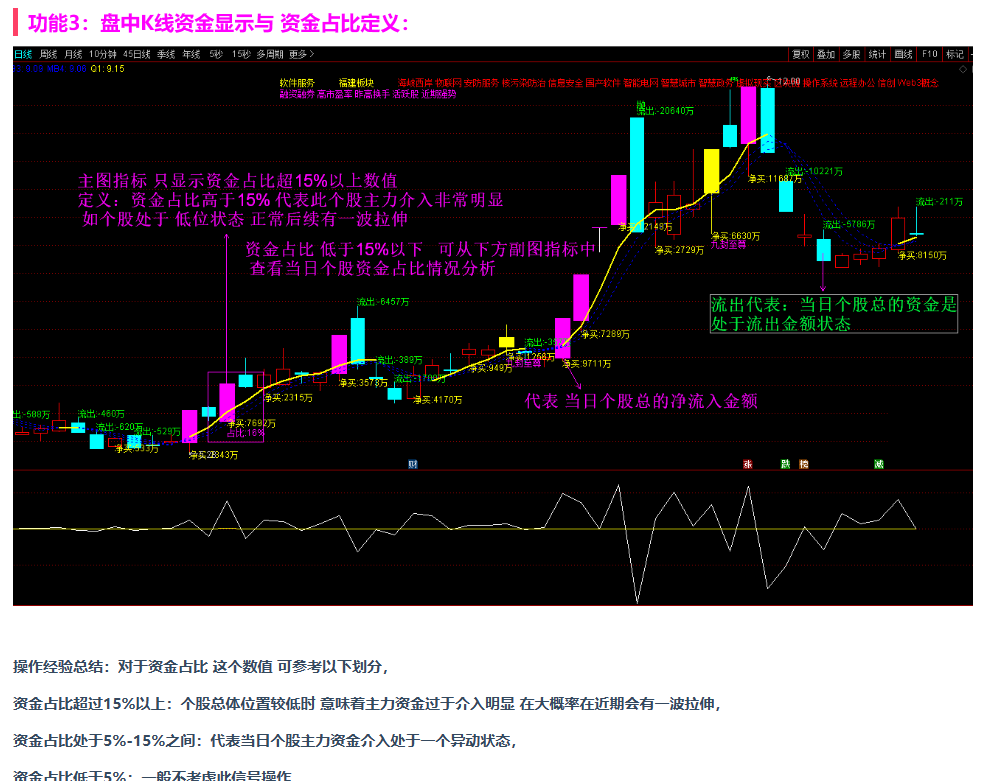Open the 多周期 multi-period selector
998x781 pixels.
[270, 54]
